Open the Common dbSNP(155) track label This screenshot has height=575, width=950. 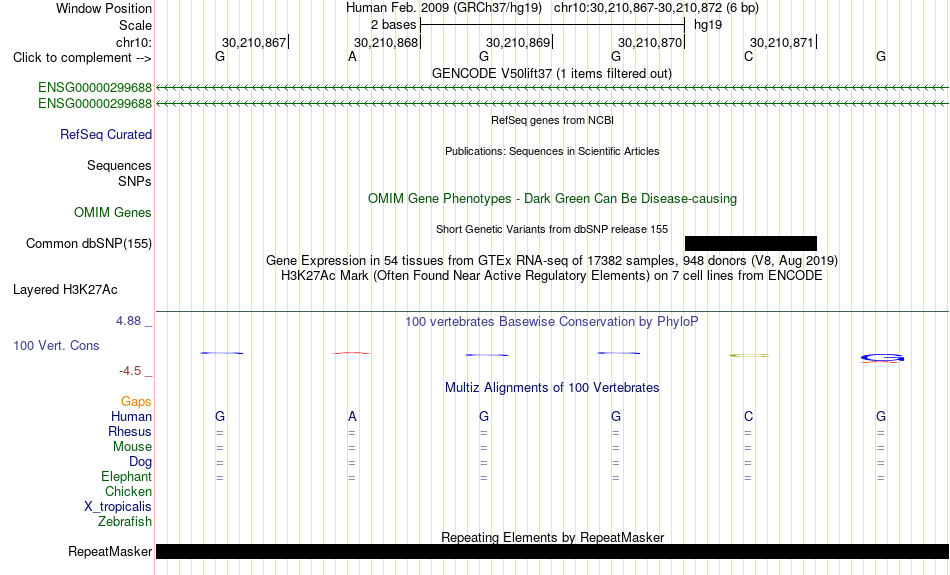88,244
